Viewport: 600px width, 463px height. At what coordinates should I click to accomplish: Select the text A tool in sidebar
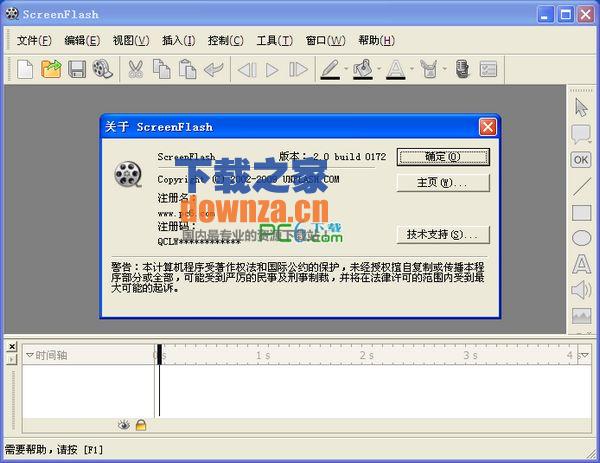(x=581, y=264)
